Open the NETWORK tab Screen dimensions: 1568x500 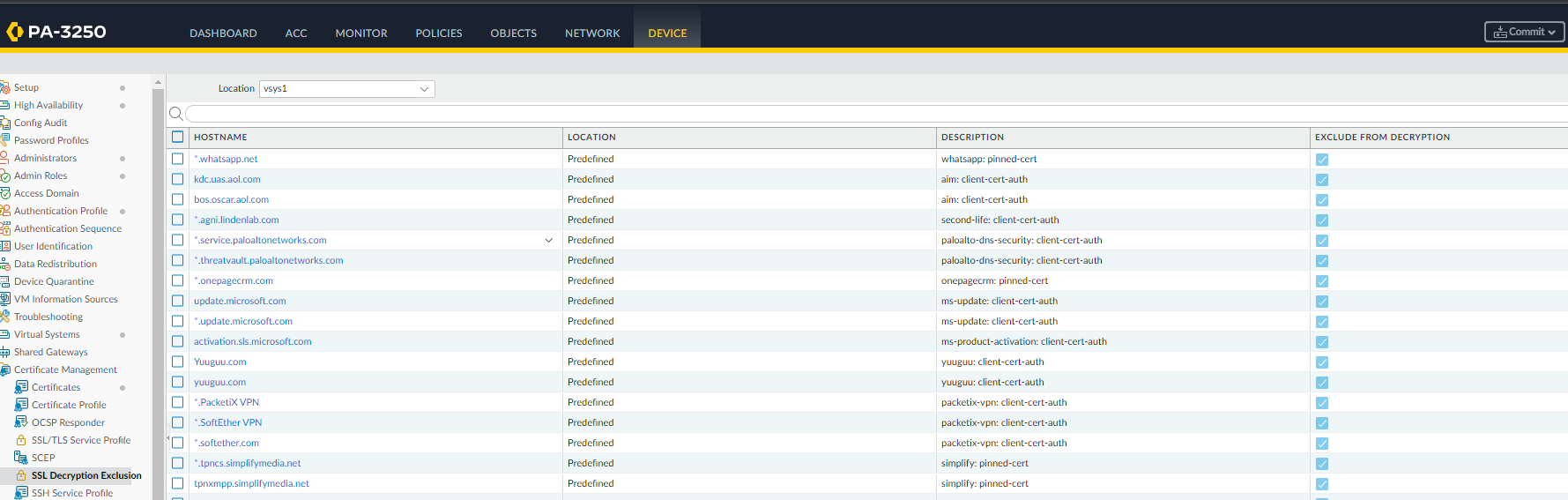591,34
